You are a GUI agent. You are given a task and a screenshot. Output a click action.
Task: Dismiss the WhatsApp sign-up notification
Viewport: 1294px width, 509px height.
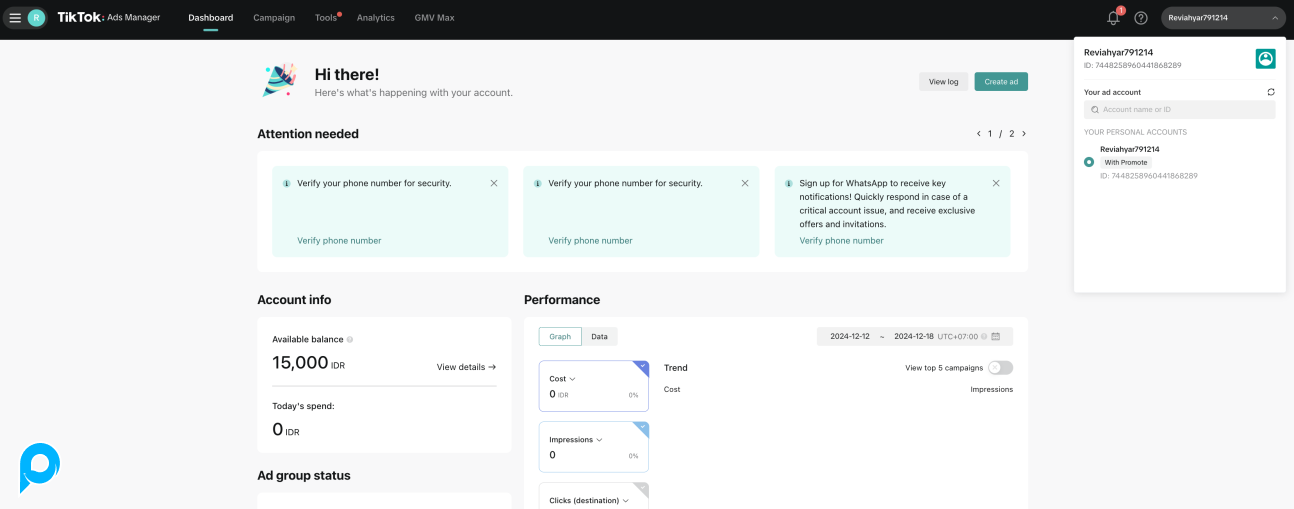(x=996, y=183)
